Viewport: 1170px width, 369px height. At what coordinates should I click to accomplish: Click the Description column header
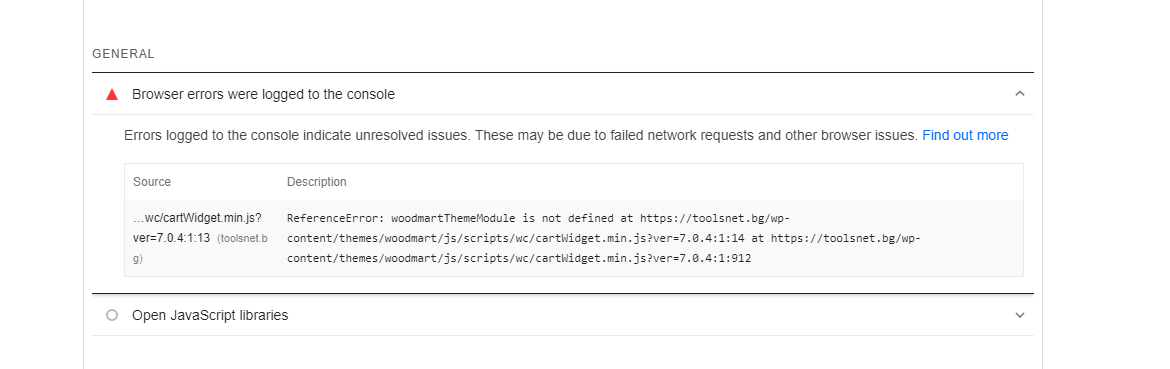point(316,182)
